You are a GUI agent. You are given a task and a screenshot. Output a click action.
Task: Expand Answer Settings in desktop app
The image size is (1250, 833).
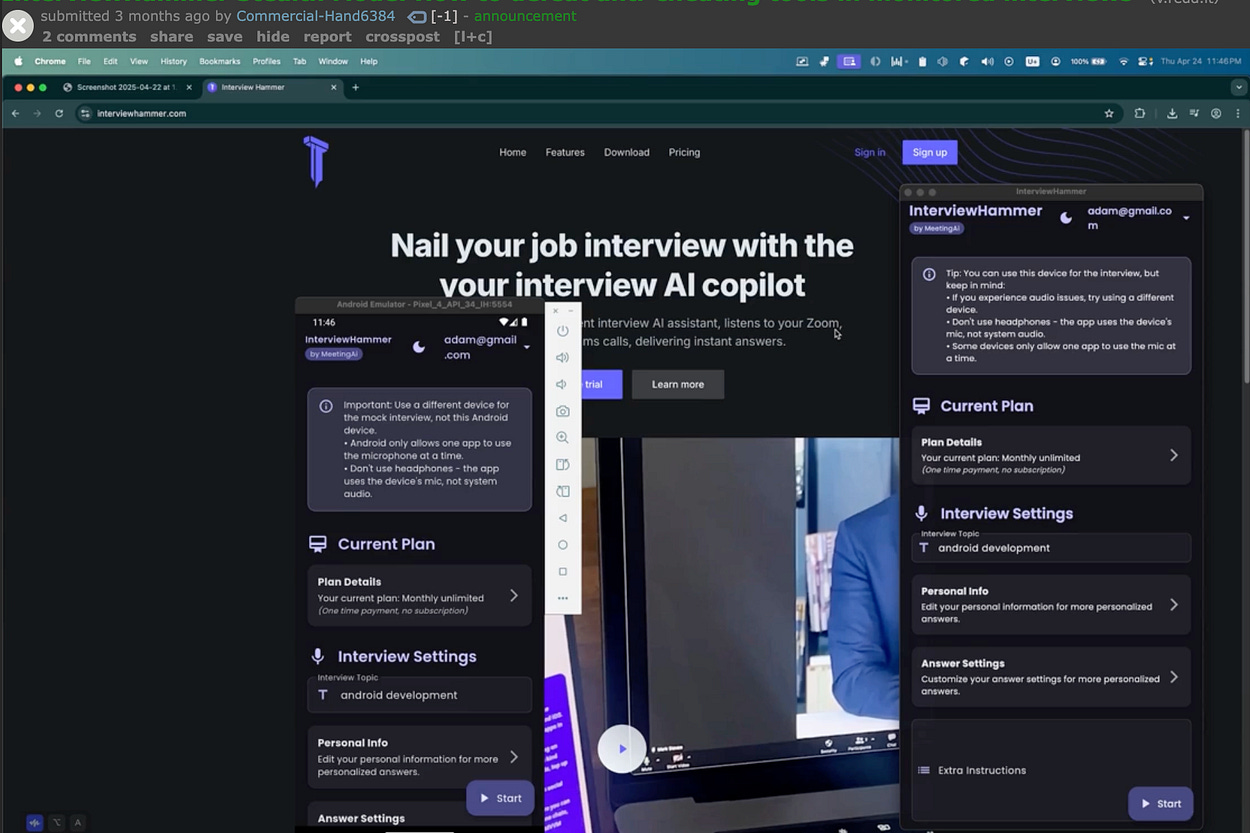pos(1051,676)
